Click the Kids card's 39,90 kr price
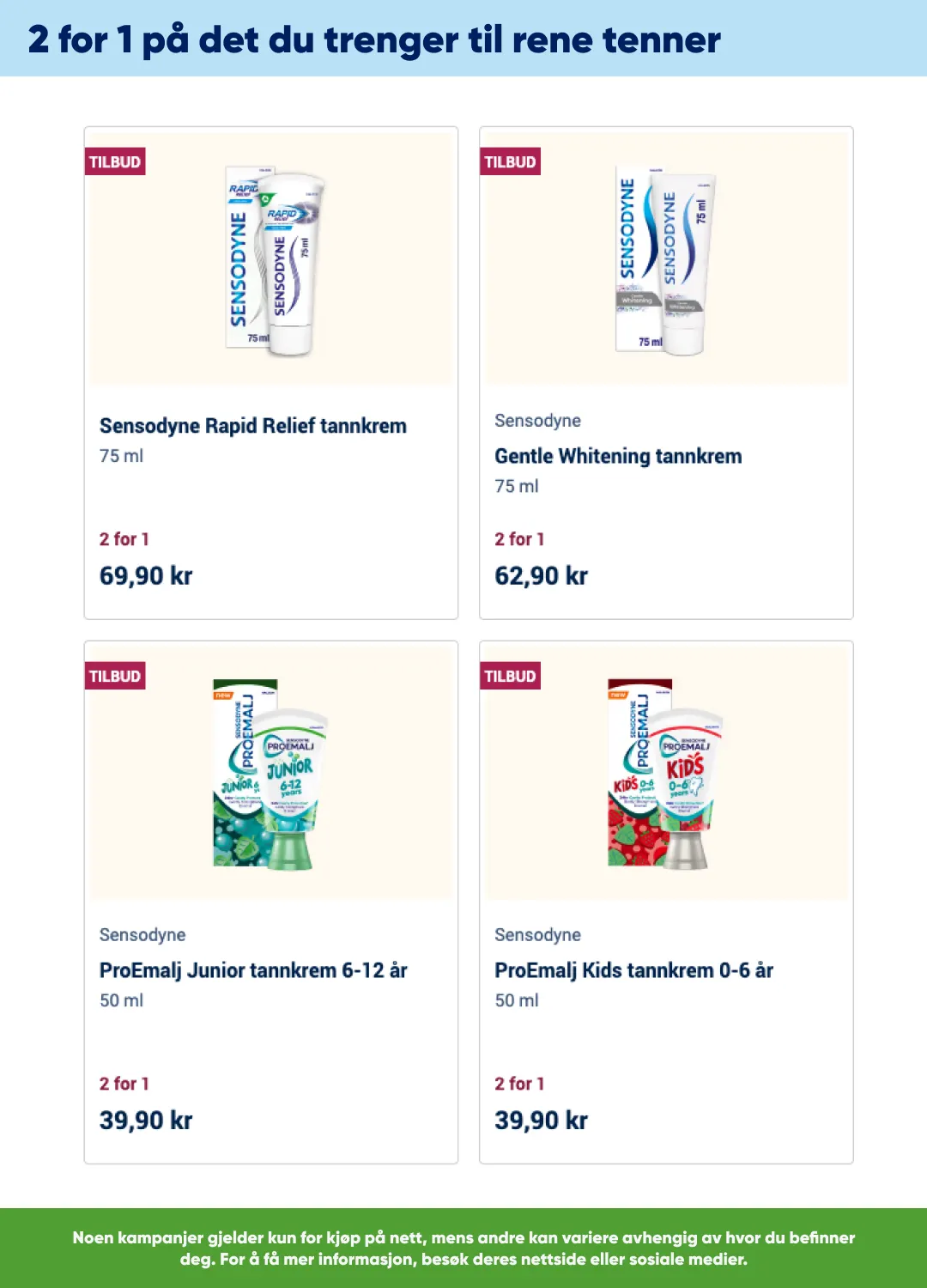This screenshot has height=1288, width=927. tap(541, 1120)
